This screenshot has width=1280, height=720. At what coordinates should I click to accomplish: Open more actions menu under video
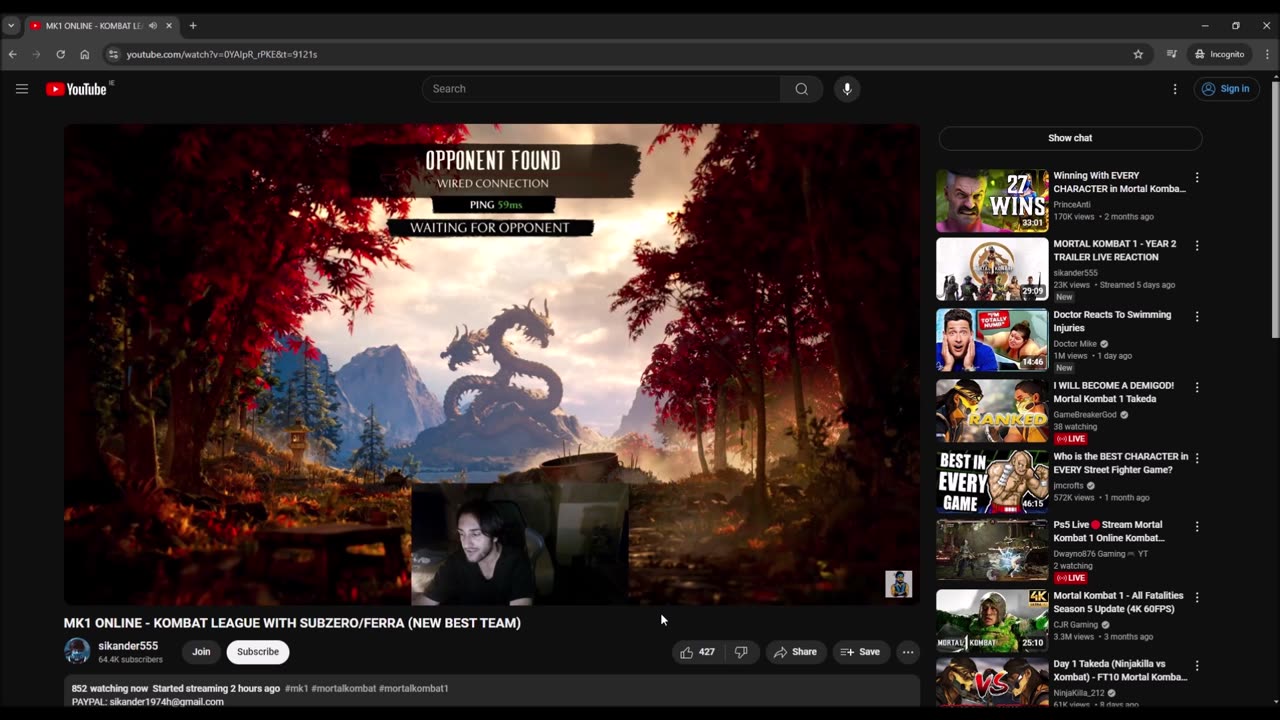[908, 652]
